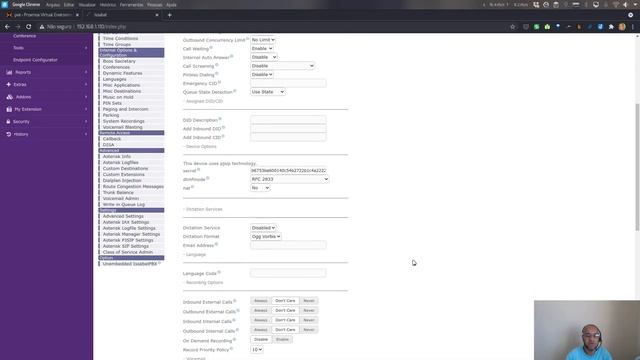Click the My Extension icon in sidebar
Screen dimensions: 640x360
click(9, 109)
